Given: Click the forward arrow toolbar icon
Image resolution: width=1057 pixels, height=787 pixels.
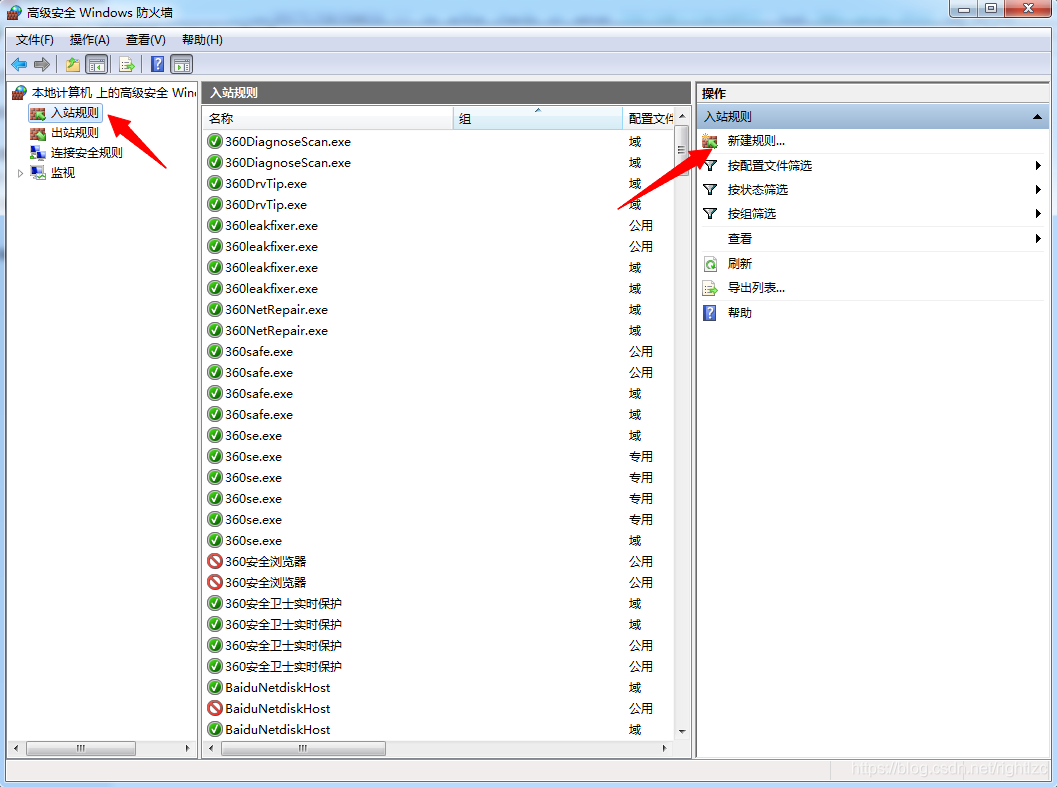Looking at the screenshot, I should coord(42,65).
